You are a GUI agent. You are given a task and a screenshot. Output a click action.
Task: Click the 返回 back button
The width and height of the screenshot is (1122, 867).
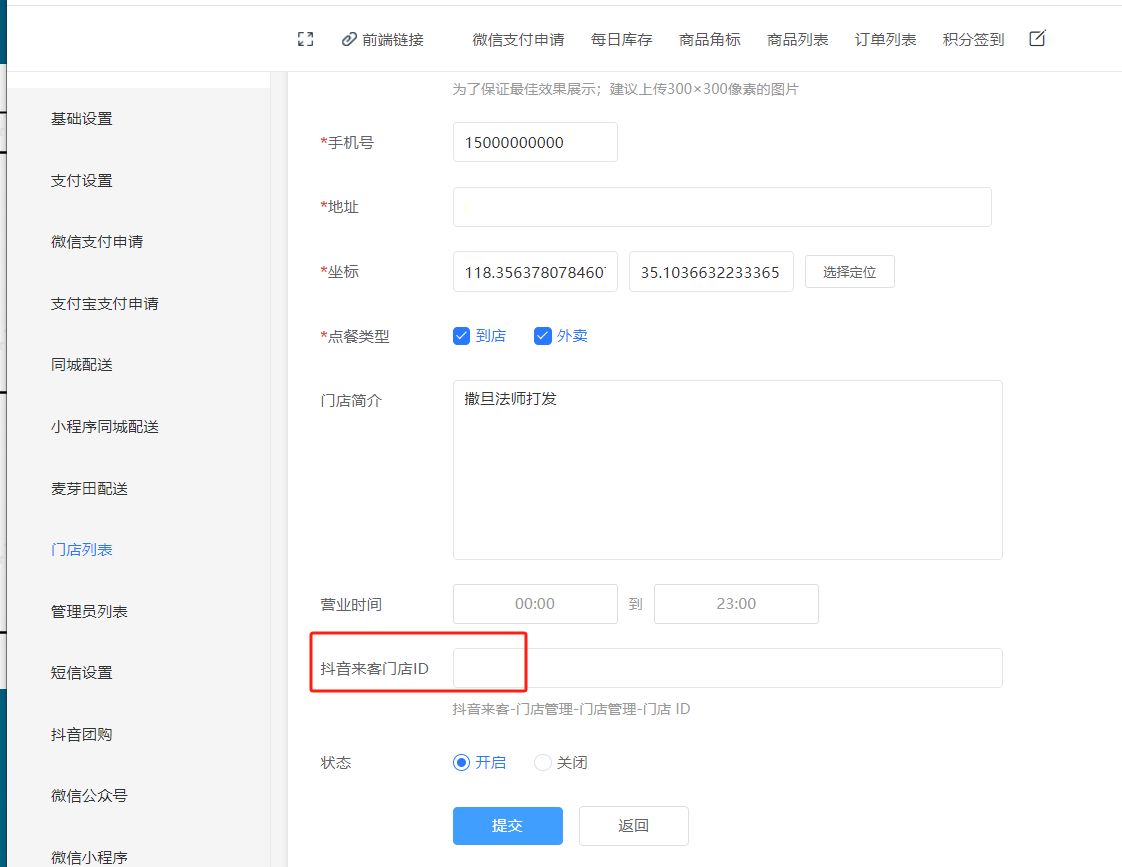point(633,826)
